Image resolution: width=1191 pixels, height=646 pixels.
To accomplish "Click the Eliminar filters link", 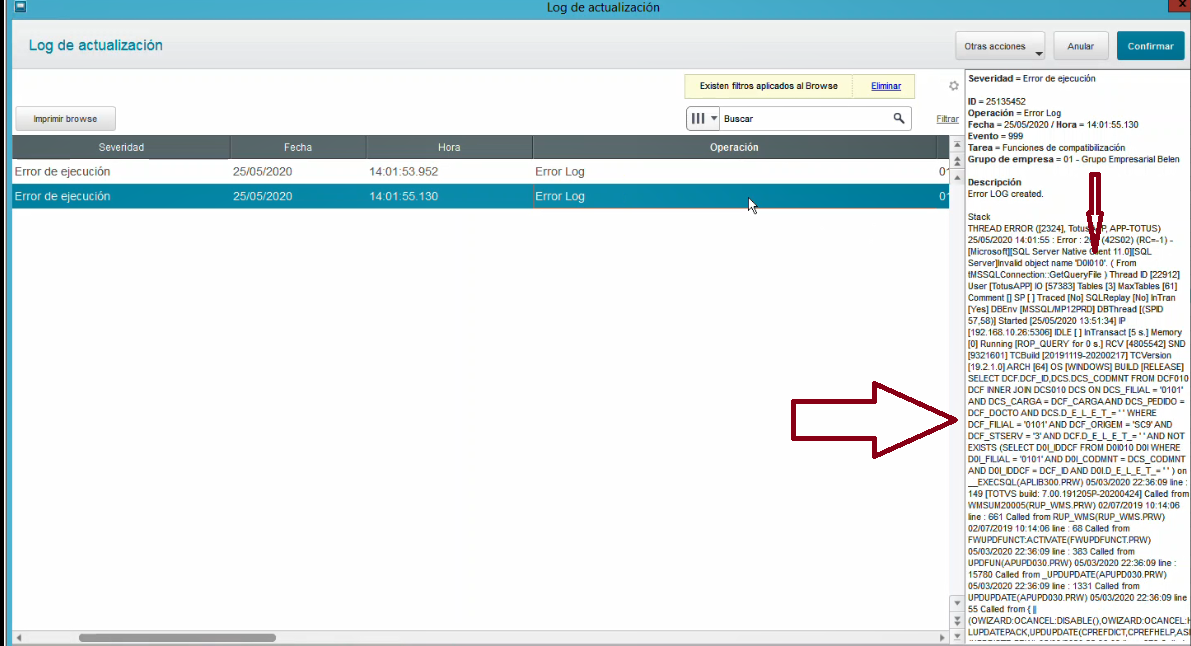I will pos(886,86).
